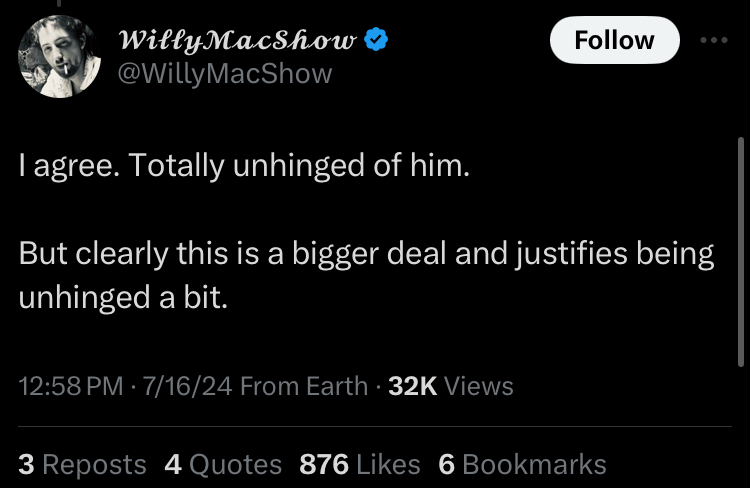Show the 876 Likes list
The height and width of the screenshot is (488, 750).
[x=360, y=465]
